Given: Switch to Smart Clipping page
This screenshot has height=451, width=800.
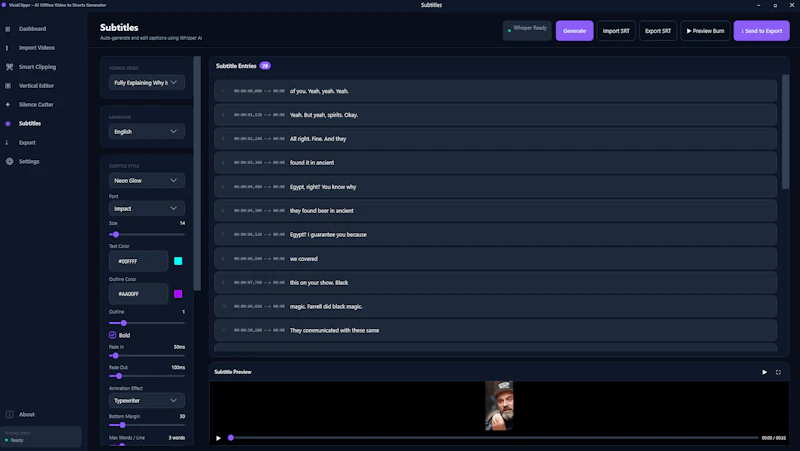Looking at the screenshot, I should (37, 67).
